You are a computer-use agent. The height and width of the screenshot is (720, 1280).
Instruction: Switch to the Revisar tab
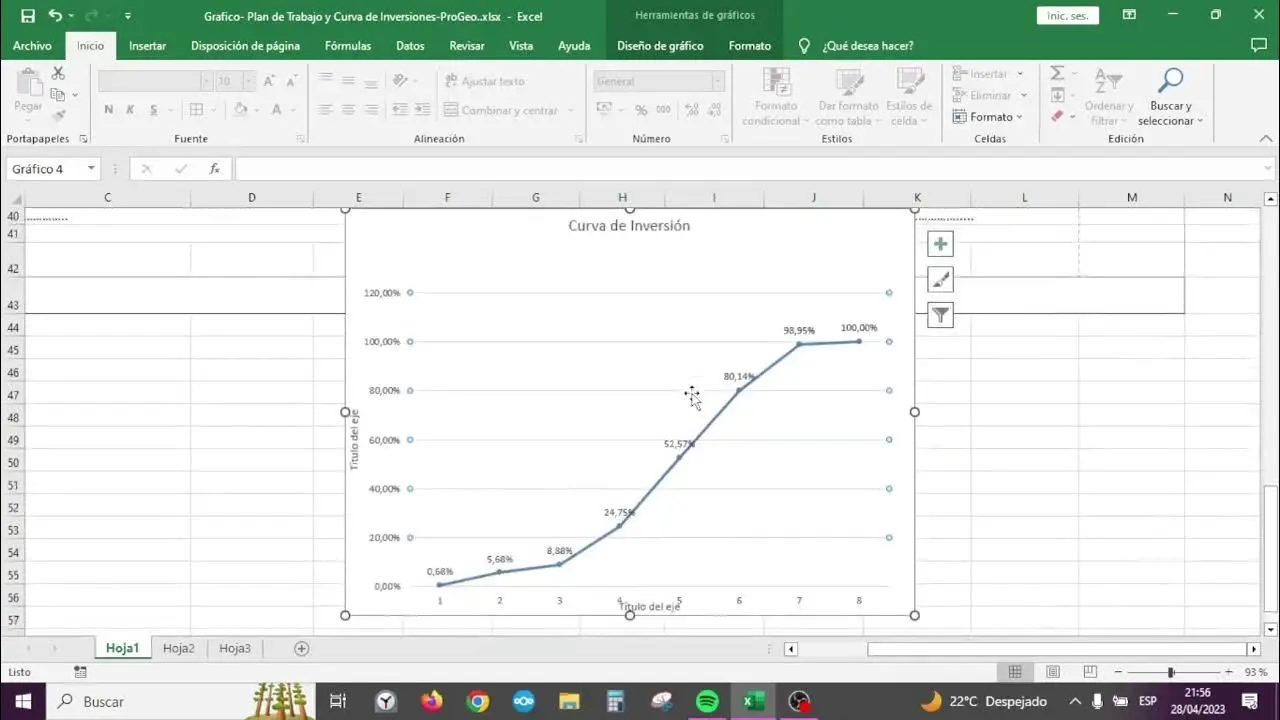[467, 46]
